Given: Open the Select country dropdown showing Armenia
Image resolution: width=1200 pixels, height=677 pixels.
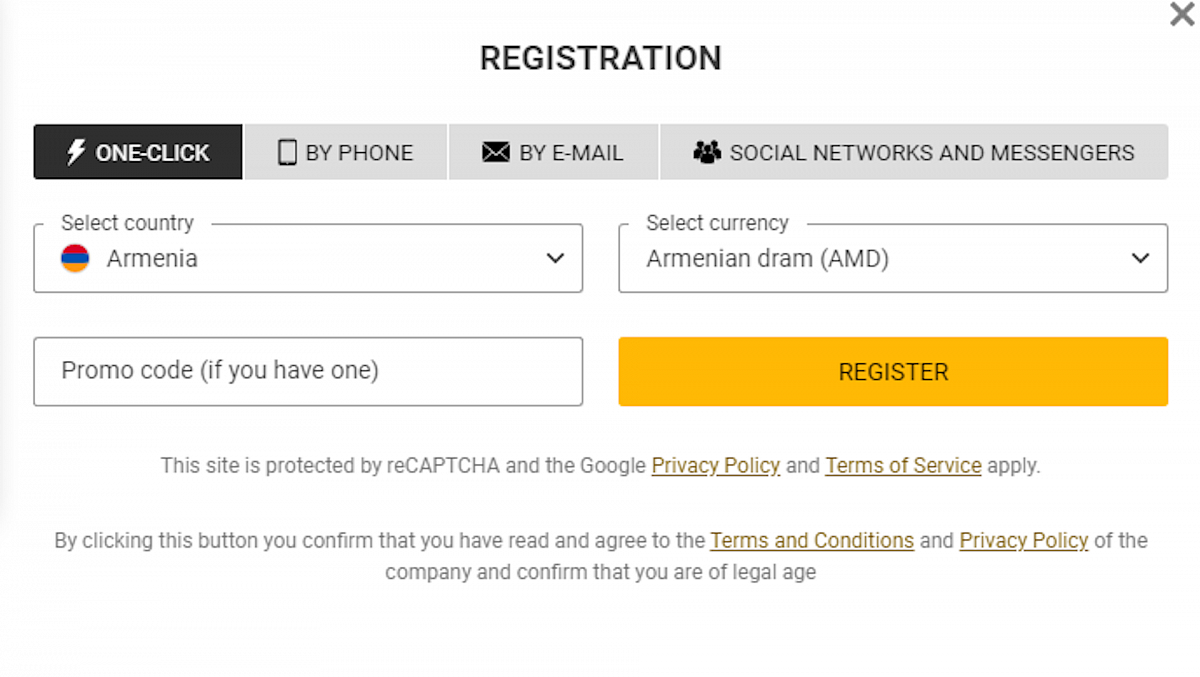Looking at the screenshot, I should click(300, 258).
